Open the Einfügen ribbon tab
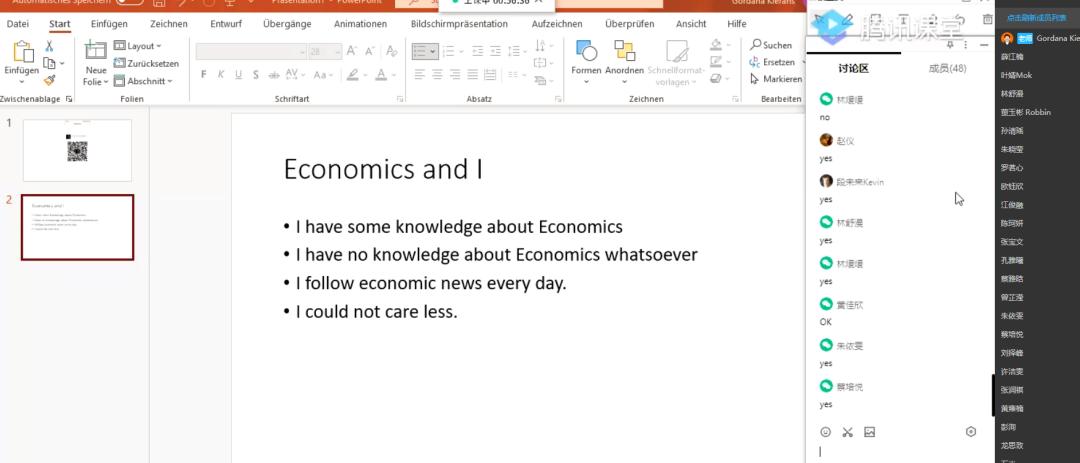Image resolution: width=1080 pixels, height=463 pixels. point(108,23)
